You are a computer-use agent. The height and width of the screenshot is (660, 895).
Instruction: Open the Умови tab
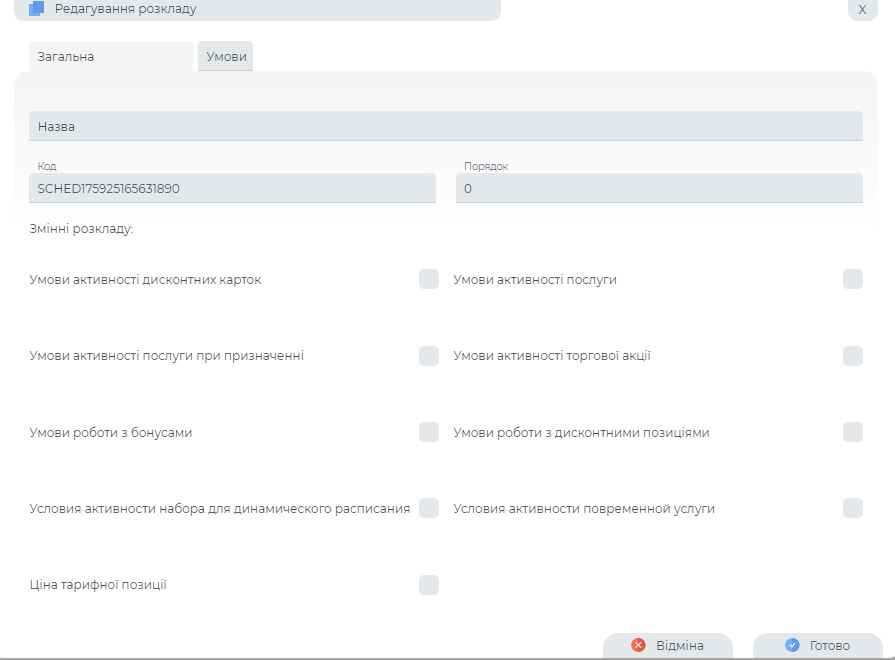(x=226, y=57)
